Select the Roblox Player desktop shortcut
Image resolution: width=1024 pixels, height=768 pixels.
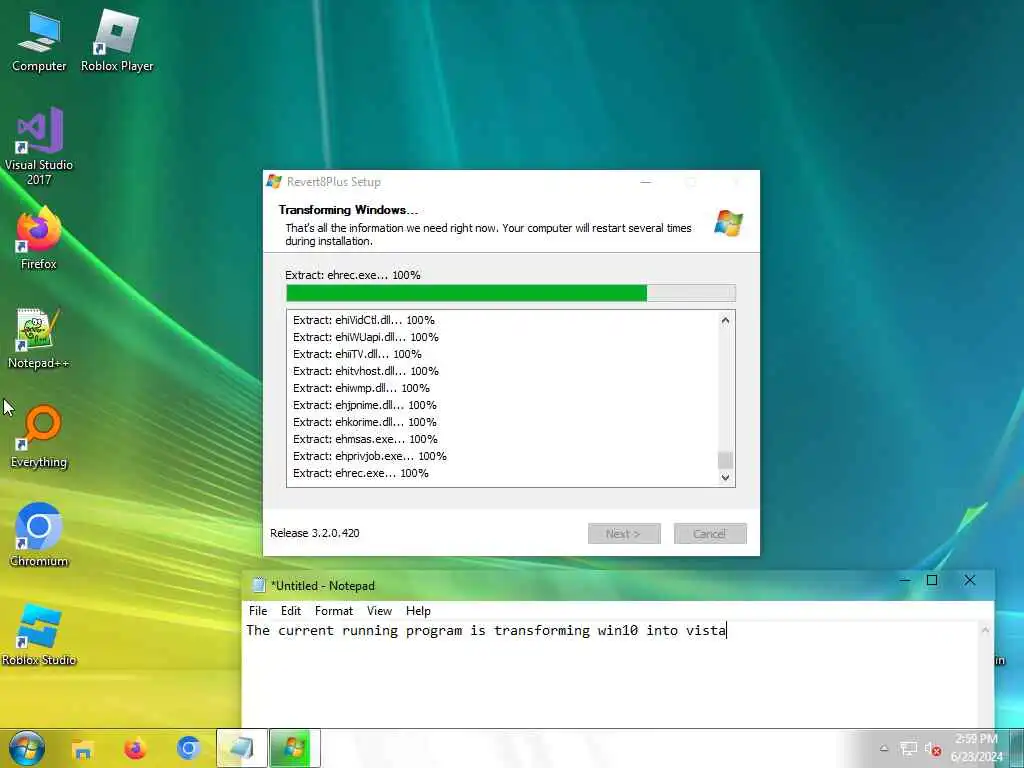(x=117, y=40)
